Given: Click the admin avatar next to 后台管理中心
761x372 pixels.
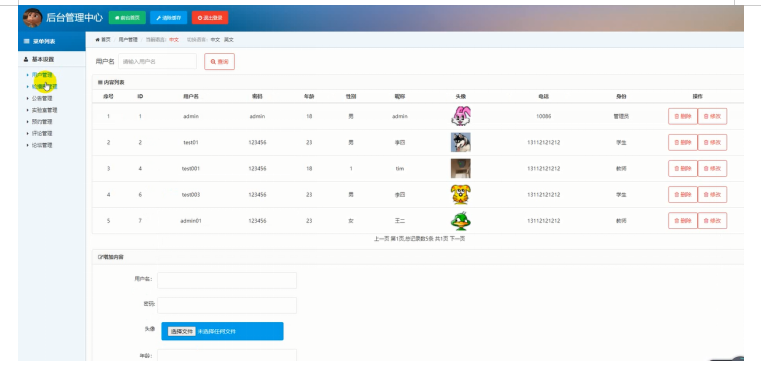Looking at the screenshot, I should tap(33, 17).
